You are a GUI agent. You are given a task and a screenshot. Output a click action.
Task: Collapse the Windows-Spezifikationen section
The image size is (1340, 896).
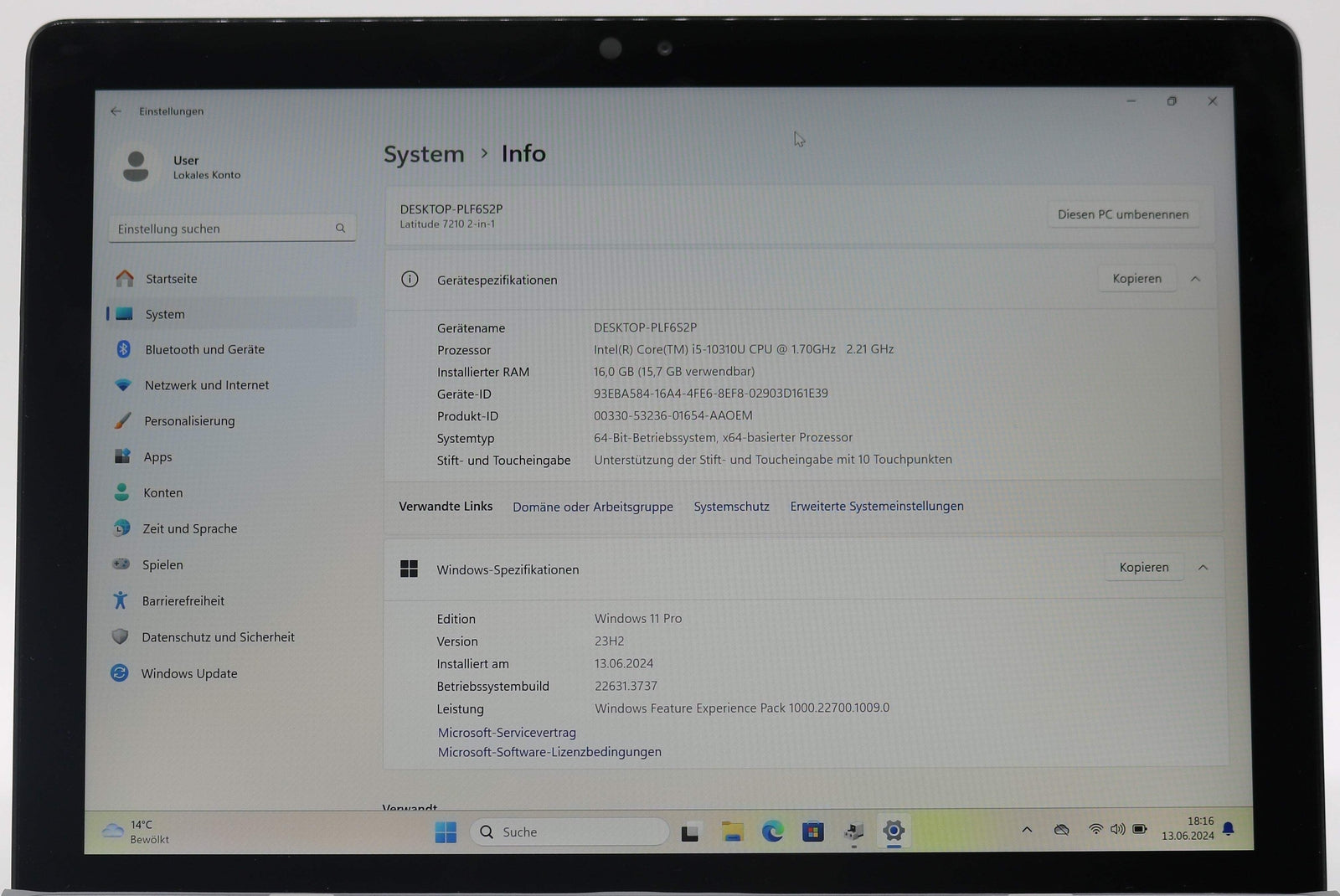[1203, 567]
